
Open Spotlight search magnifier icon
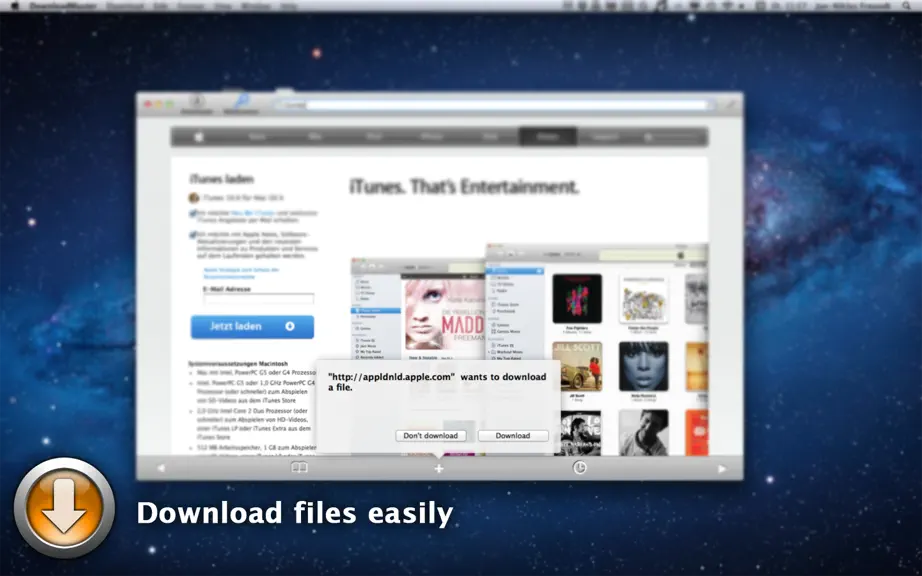tap(907, 6)
